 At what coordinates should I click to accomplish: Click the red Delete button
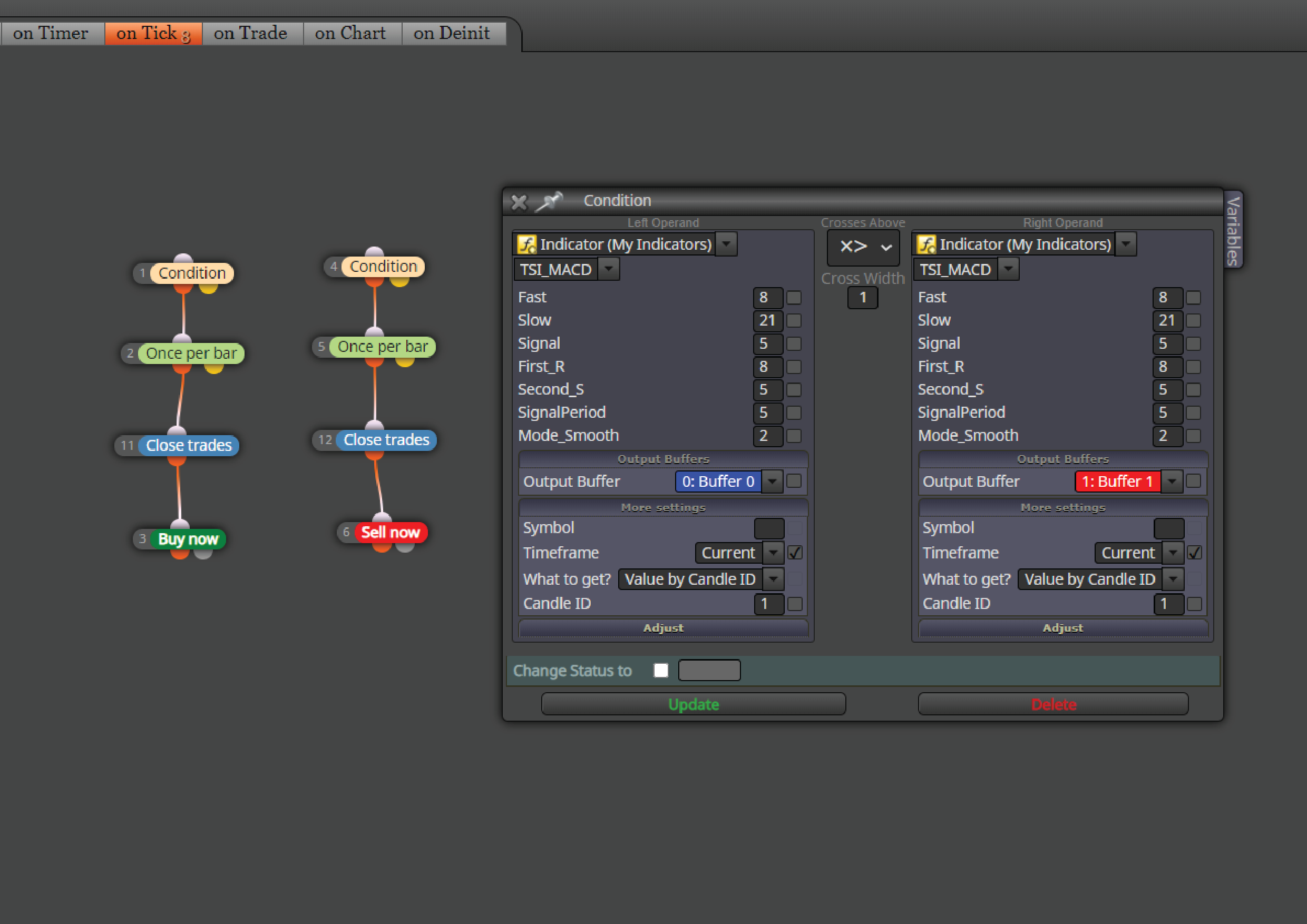click(x=1053, y=704)
